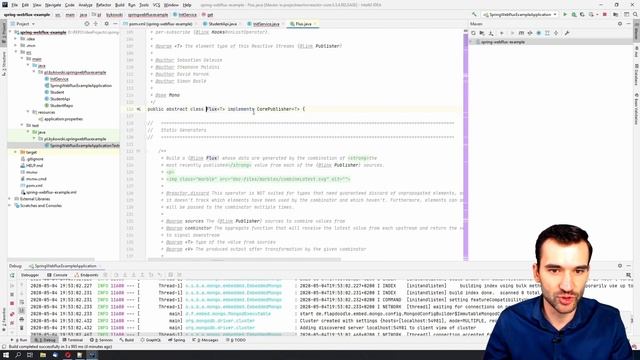This screenshot has height=360, width=640.
Task: Click the gutter implementations icon beside Flux class
Action: (x=139, y=109)
